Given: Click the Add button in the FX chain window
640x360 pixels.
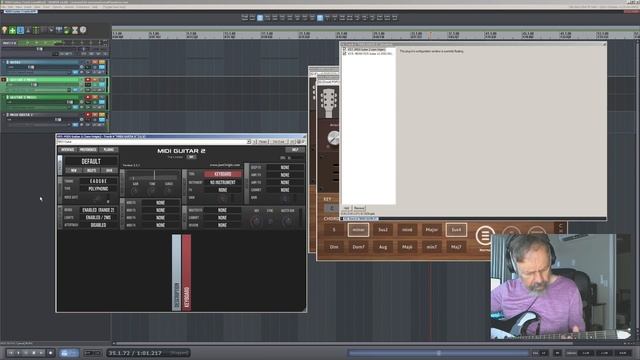Looking at the screenshot, I should (x=346, y=208).
